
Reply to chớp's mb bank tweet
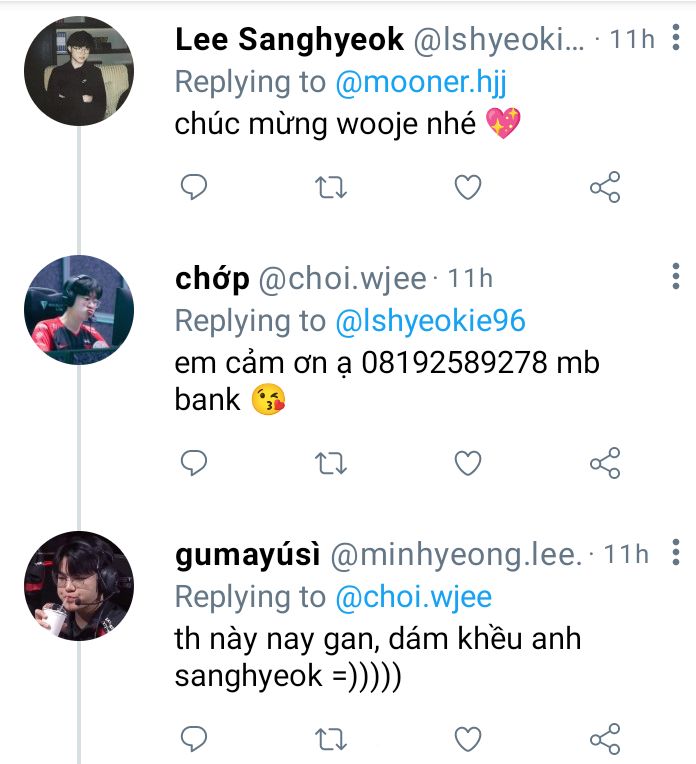pyautogui.click(x=194, y=462)
